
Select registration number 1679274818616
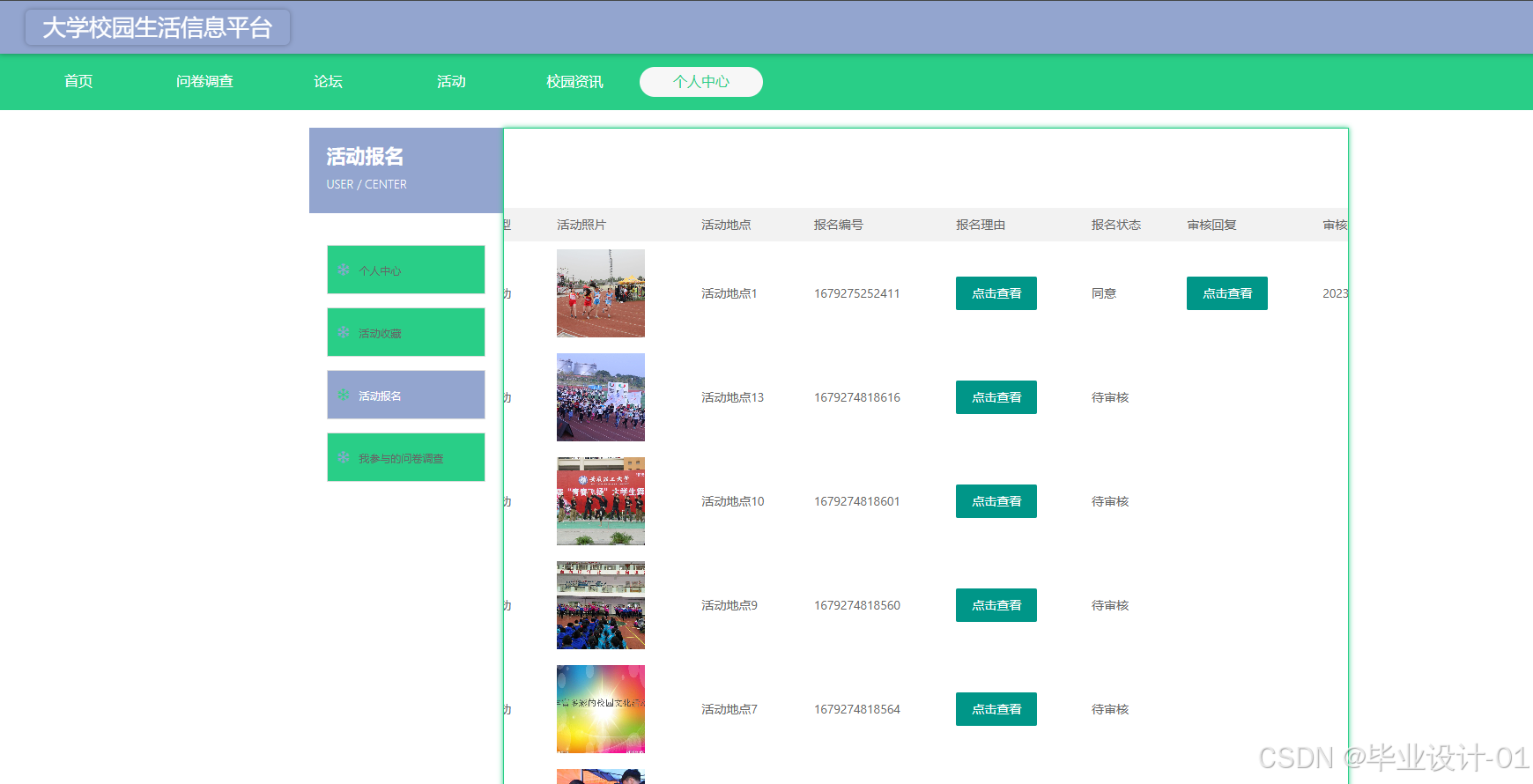(857, 397)
